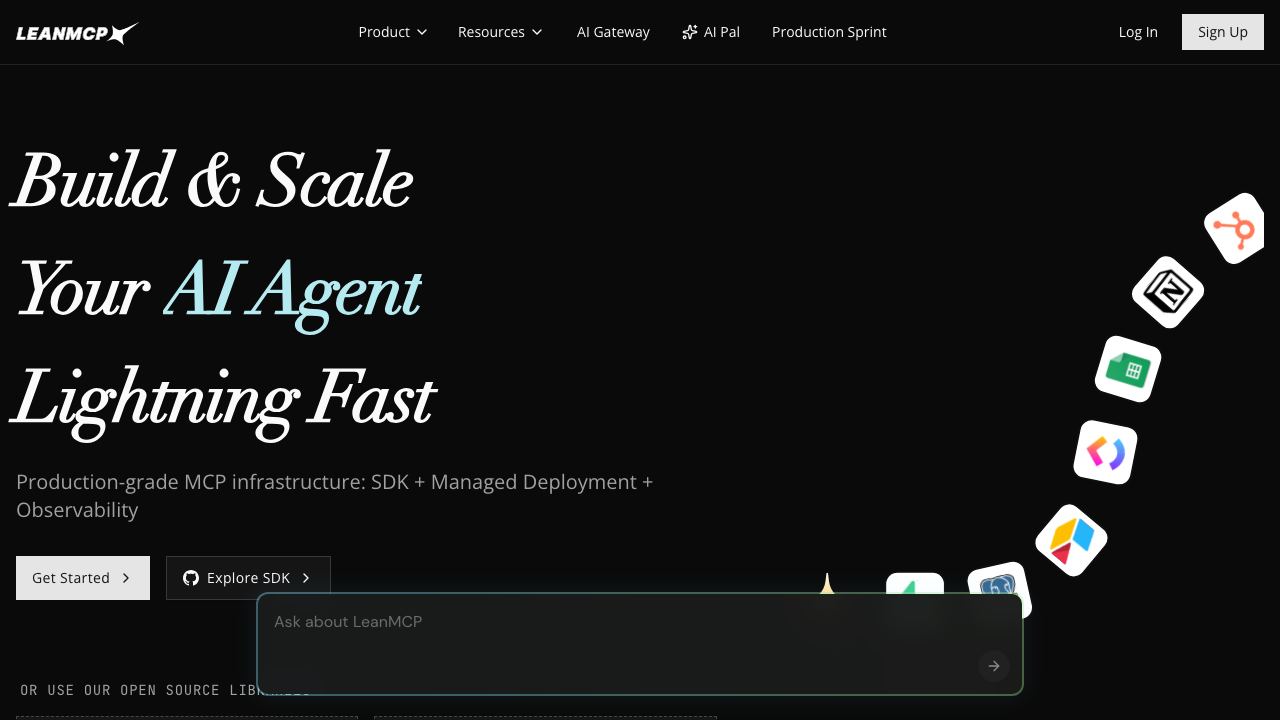Click the HubSpot integration icon
The height and width of the screenshot is (720, 1280).
pos(1237,229)
